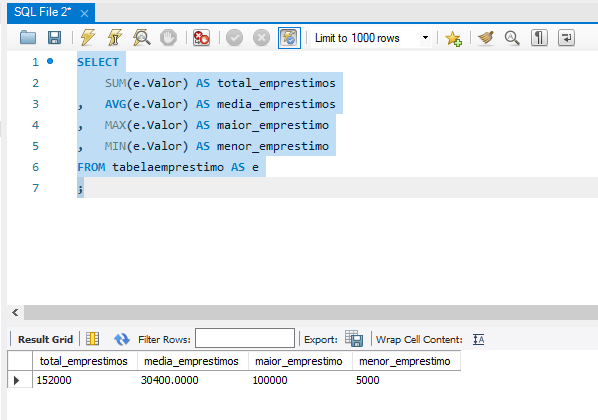
Task: Click the Filter Rows input field
Action: [245, 338]
